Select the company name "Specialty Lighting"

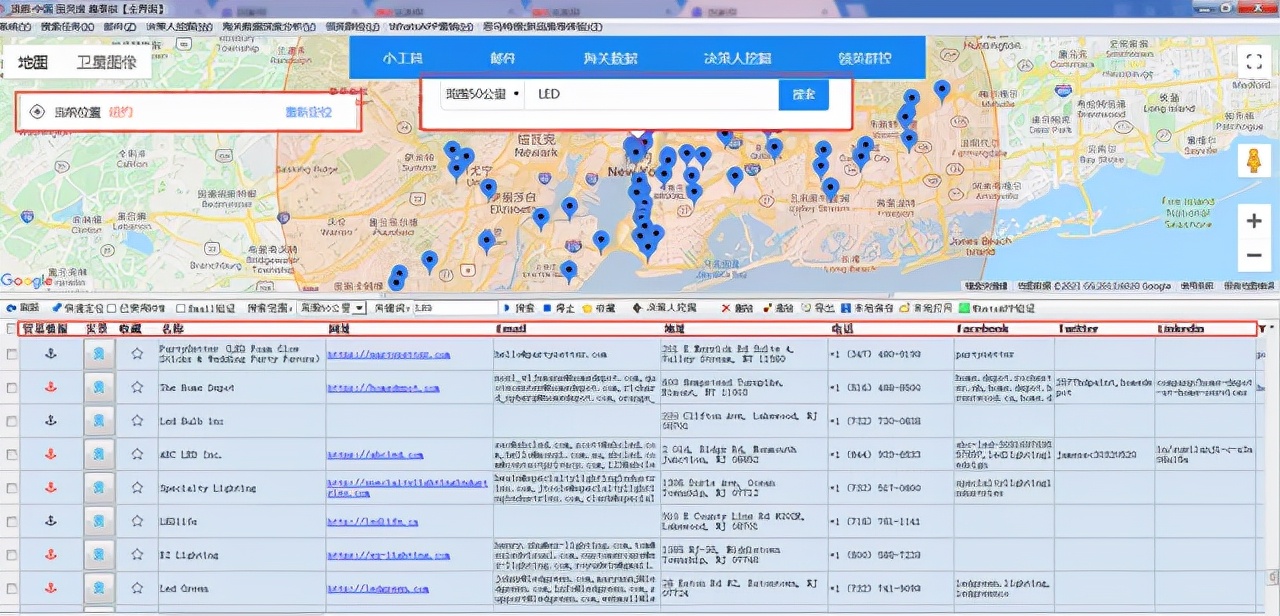tap(207, 488)
